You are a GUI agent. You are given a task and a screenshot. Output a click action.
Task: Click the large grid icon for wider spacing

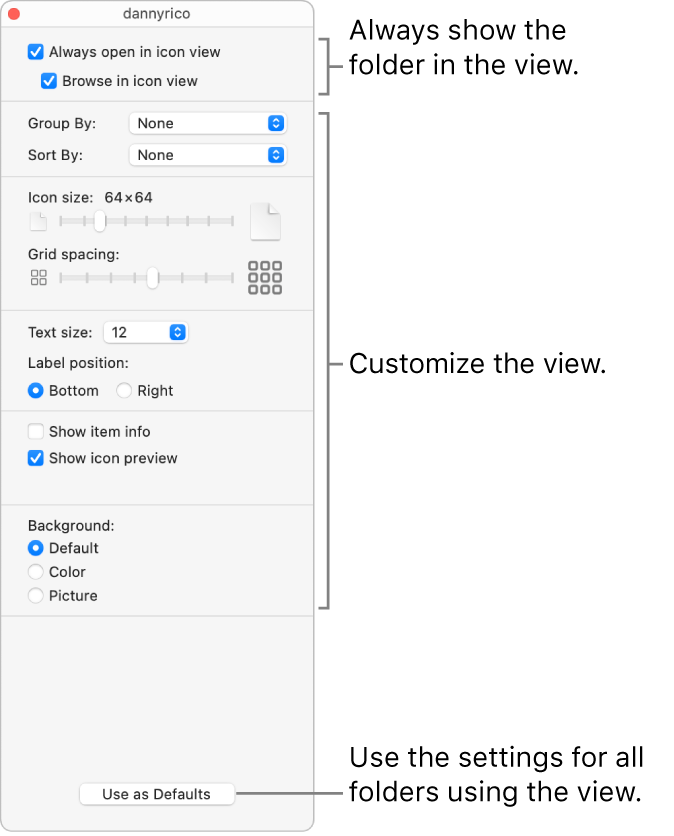coord(265,277)
